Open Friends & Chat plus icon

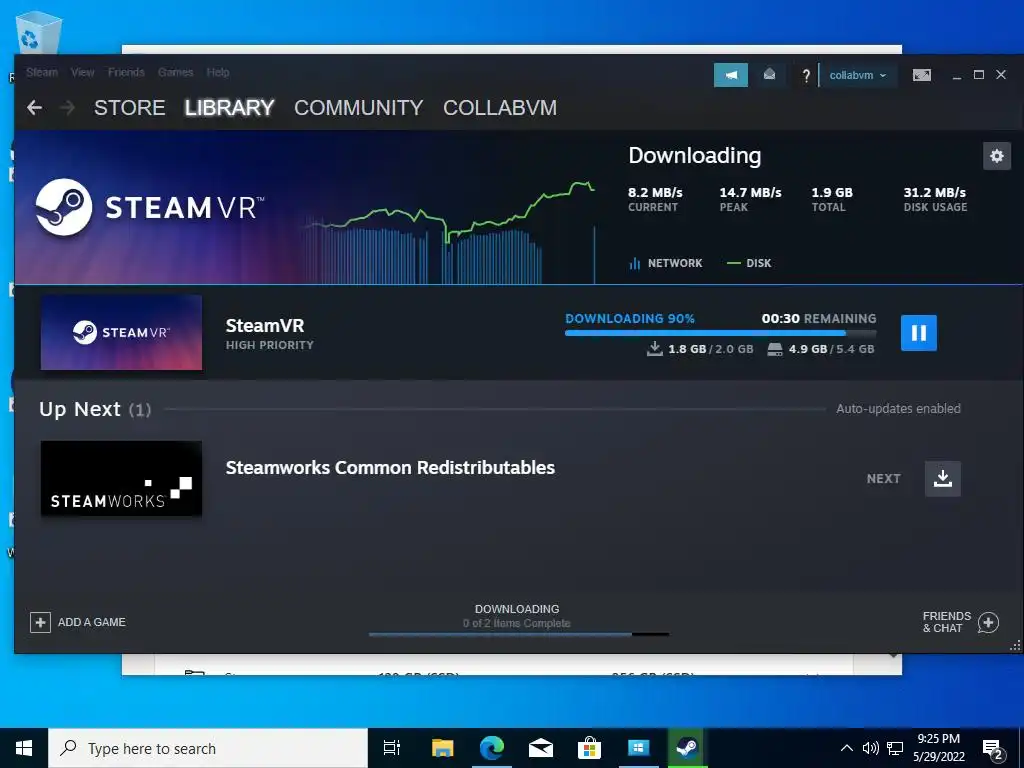[988, 622]
